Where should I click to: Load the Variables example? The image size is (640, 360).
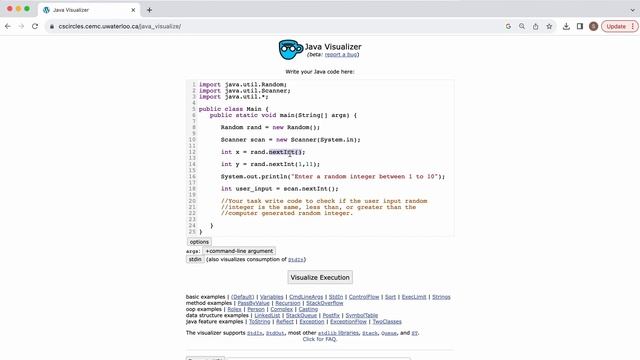[x=271, y=297]
